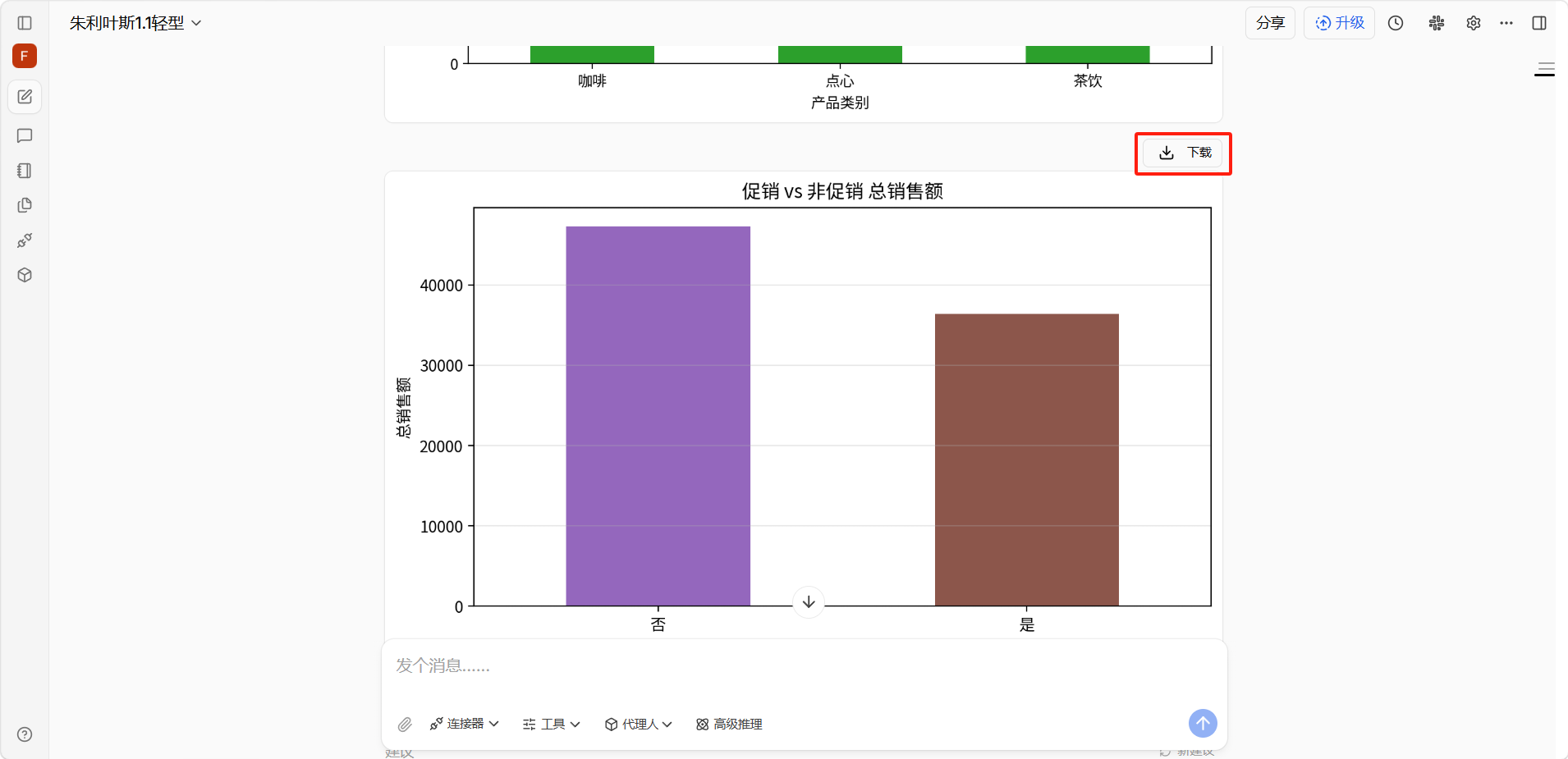
Task: Click the 分享 share button
Action: pos(1270,23)
